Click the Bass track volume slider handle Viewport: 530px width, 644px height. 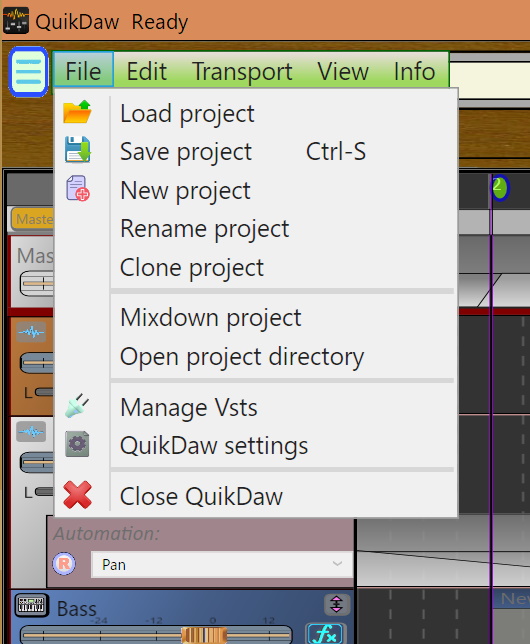point(204,635)
